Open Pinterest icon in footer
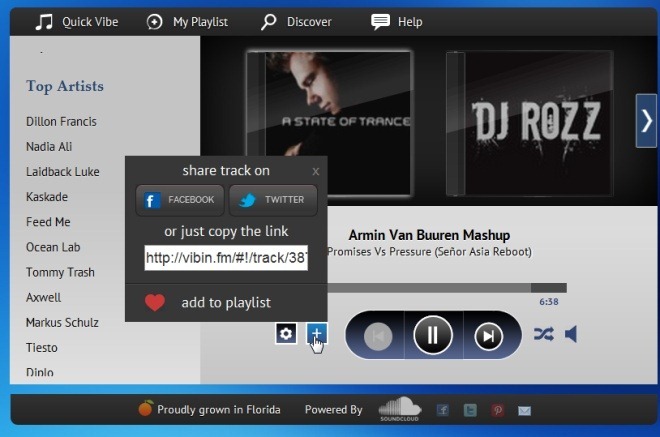This screenshot has width=660, height=437. (x=497, y=410)
